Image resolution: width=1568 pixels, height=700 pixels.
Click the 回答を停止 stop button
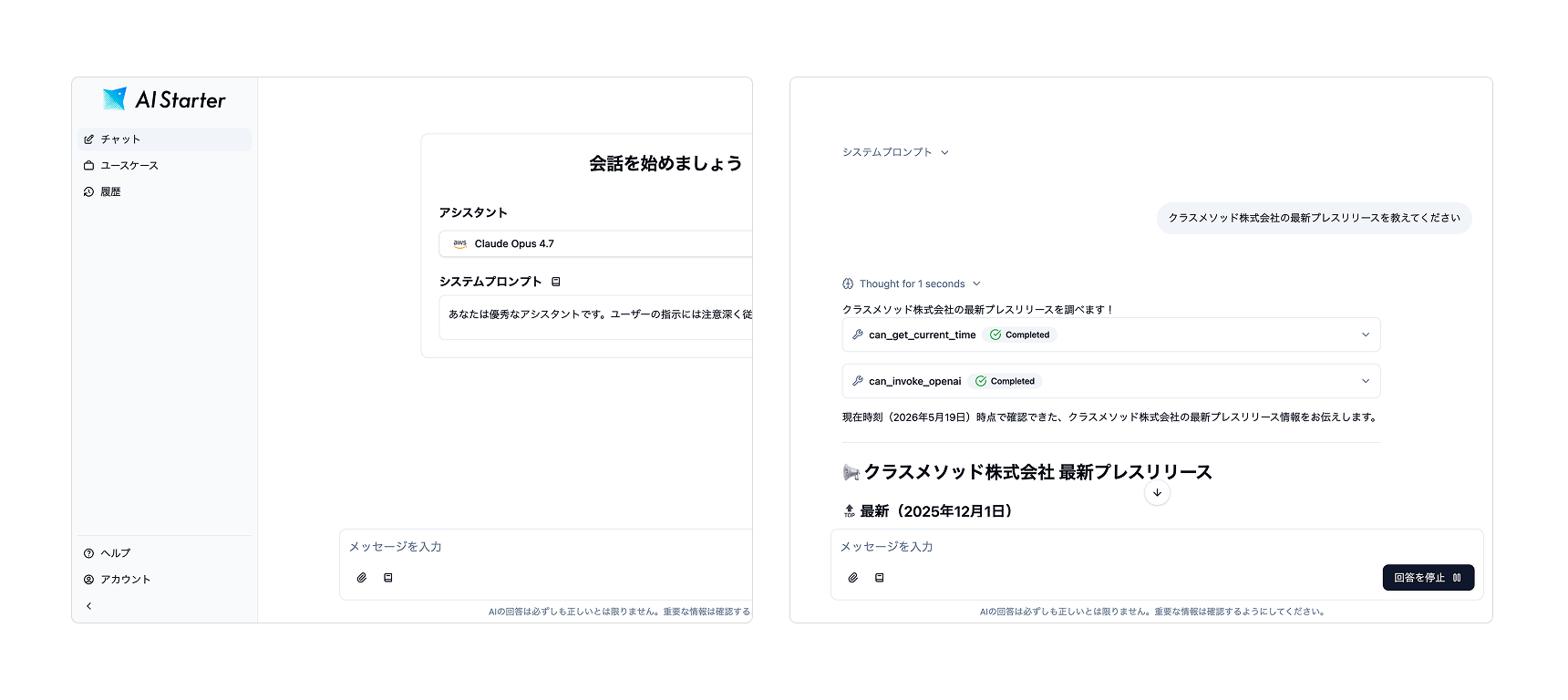[x=1429, y=578]
